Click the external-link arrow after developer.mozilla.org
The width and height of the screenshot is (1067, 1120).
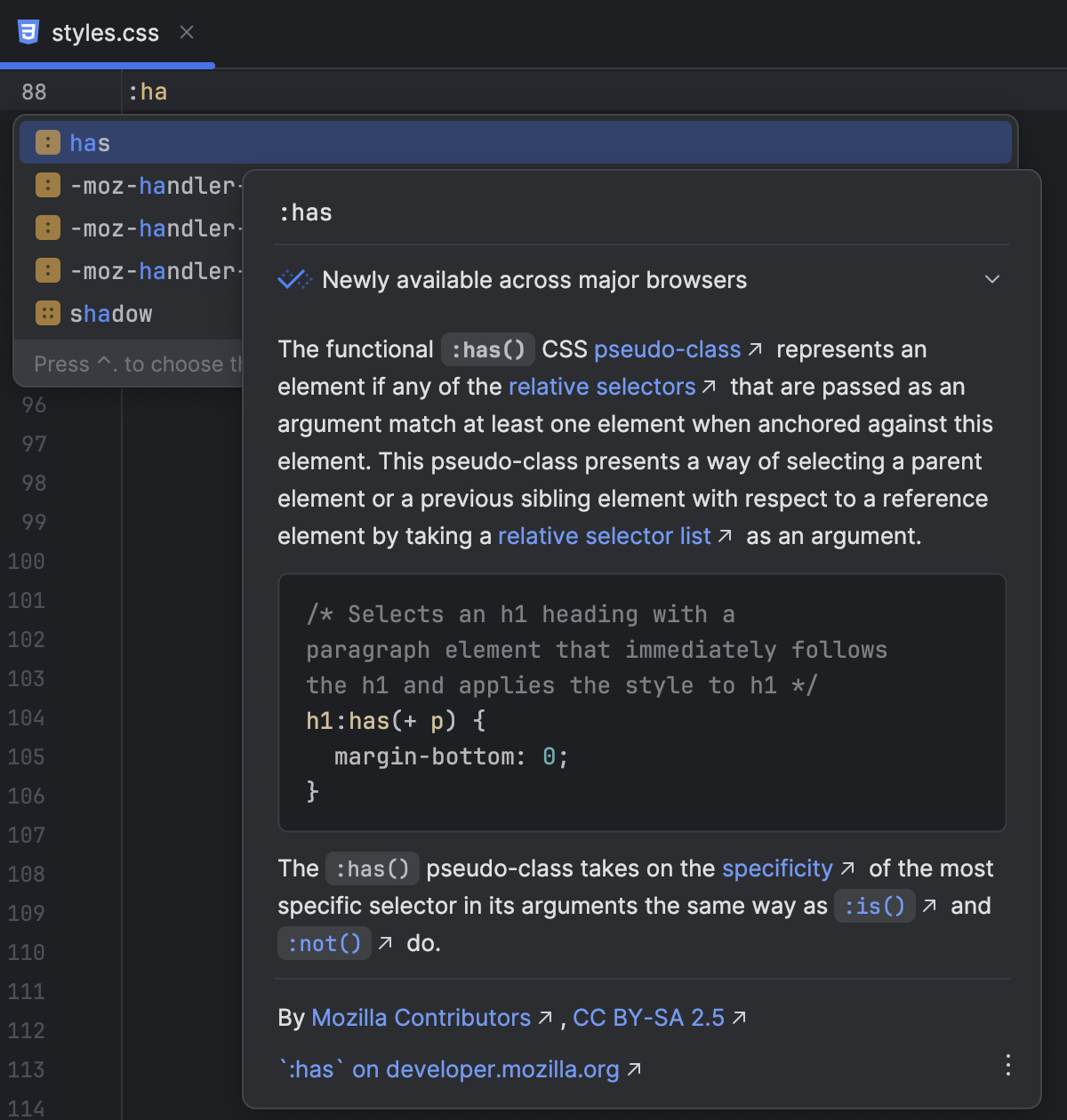[x=636, y=1070]
